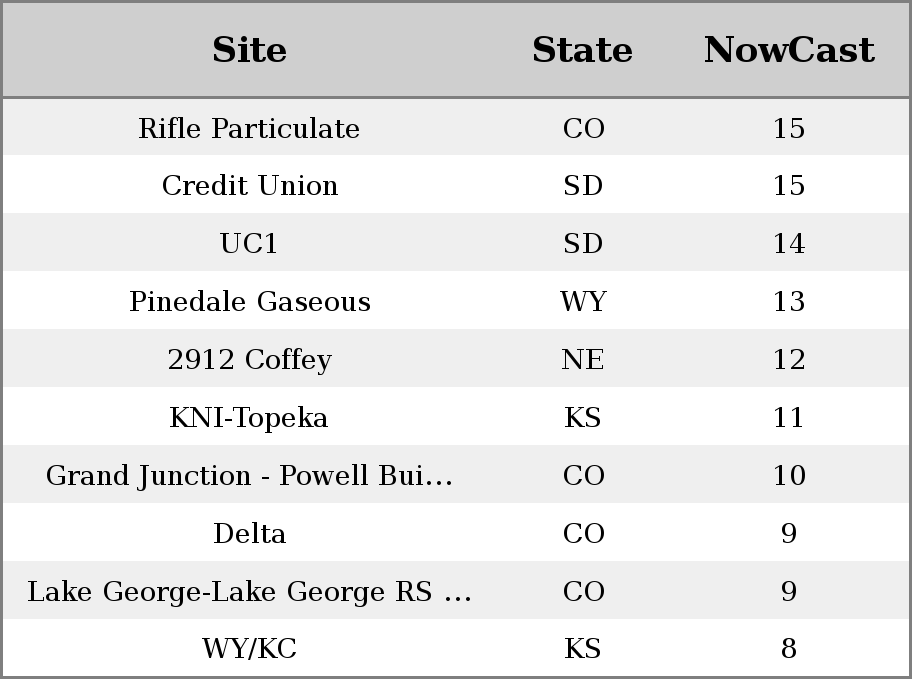Click NowCast value 10 for Grand Junction

[789, 475]
